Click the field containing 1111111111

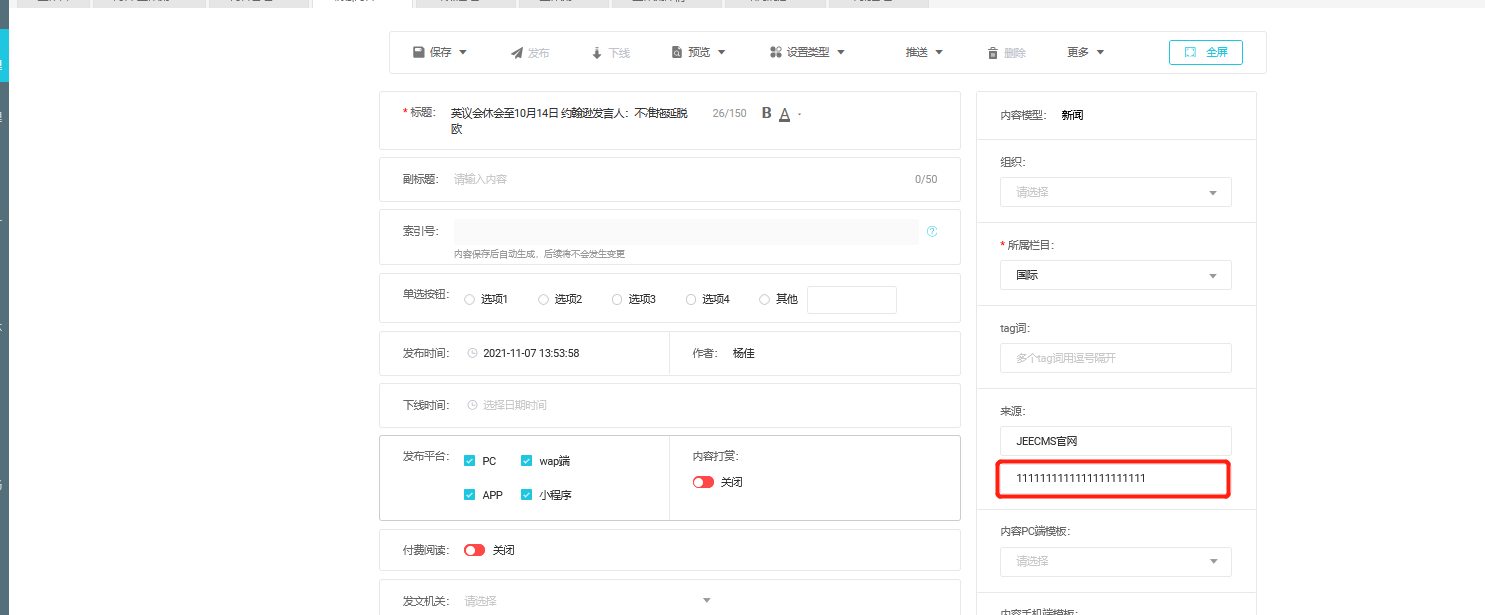pyautogui.click(x=1116, y=479)
